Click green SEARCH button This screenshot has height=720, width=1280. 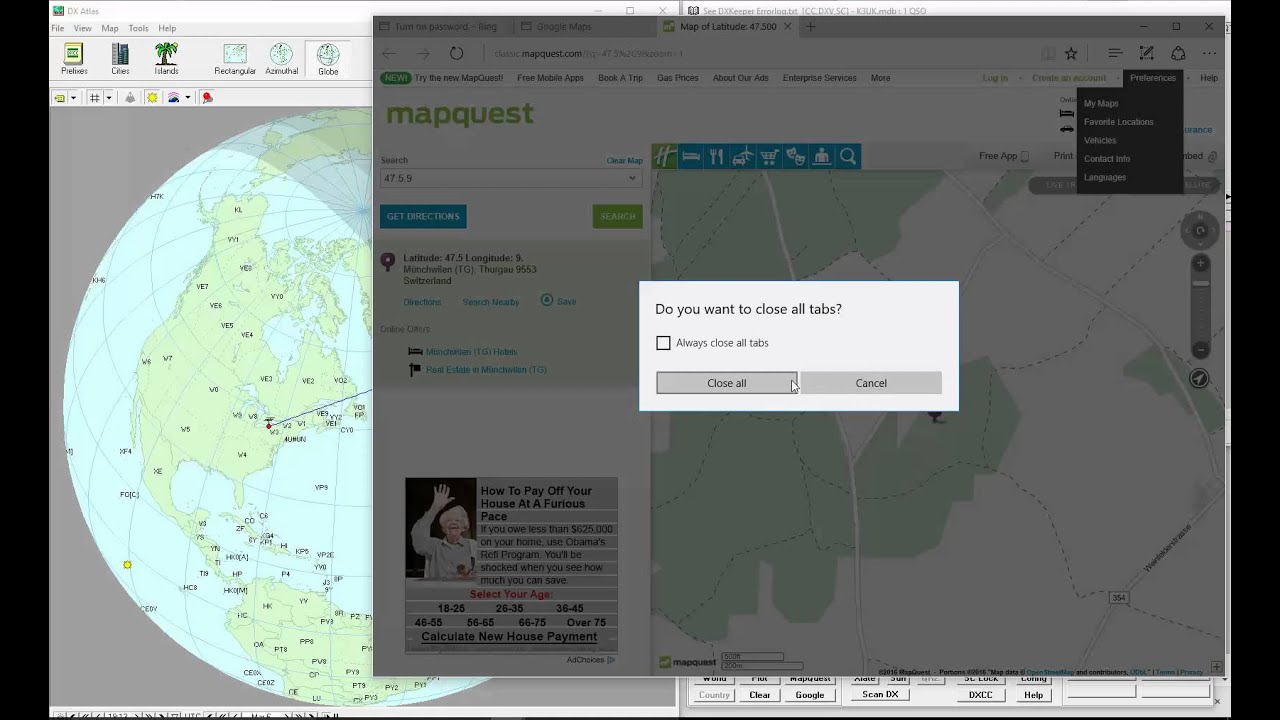pos(618,216)
